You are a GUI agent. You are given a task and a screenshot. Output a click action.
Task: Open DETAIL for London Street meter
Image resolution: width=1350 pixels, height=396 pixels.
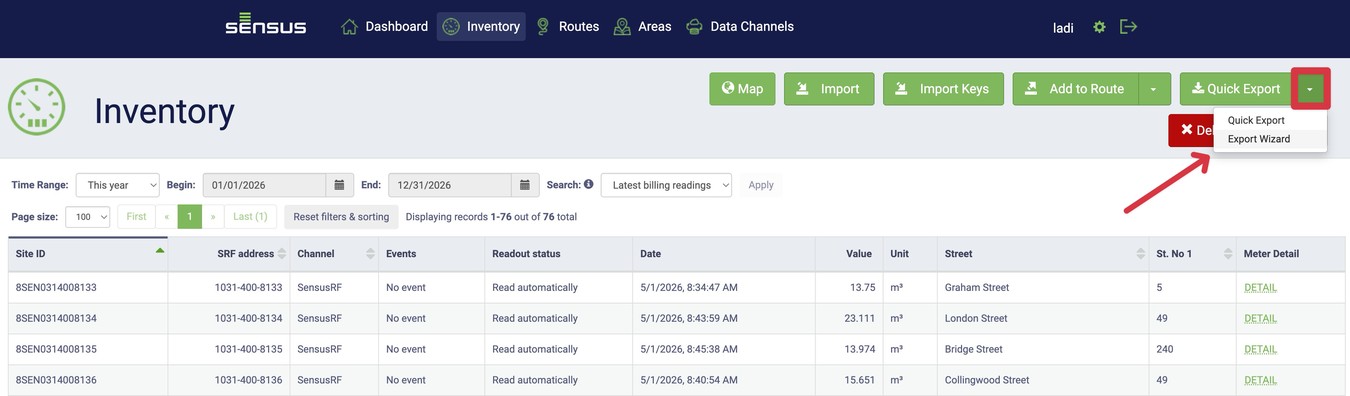[x=1260, y=319]
